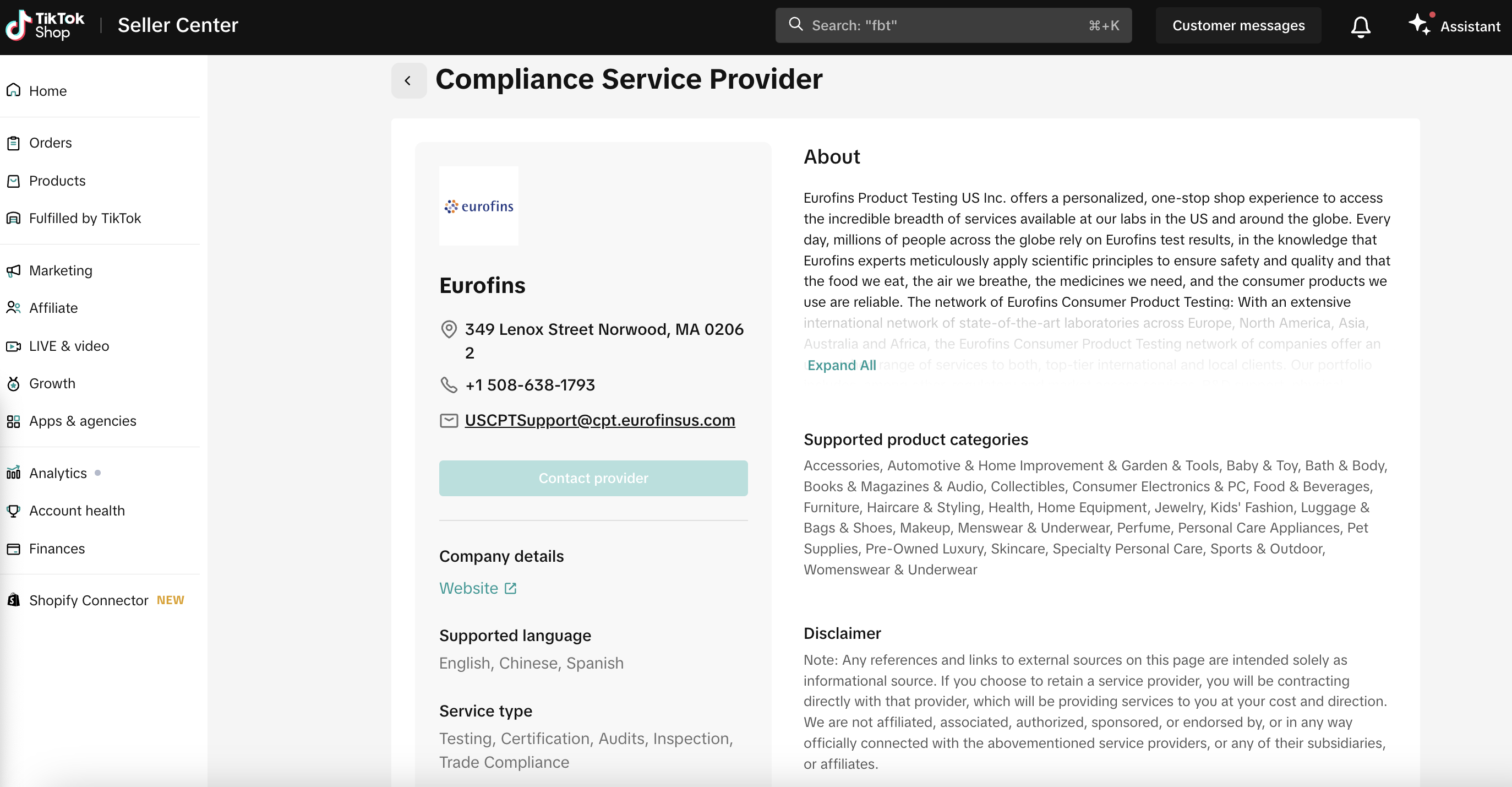Click the Marketing megaphone icon

(14, 270)
